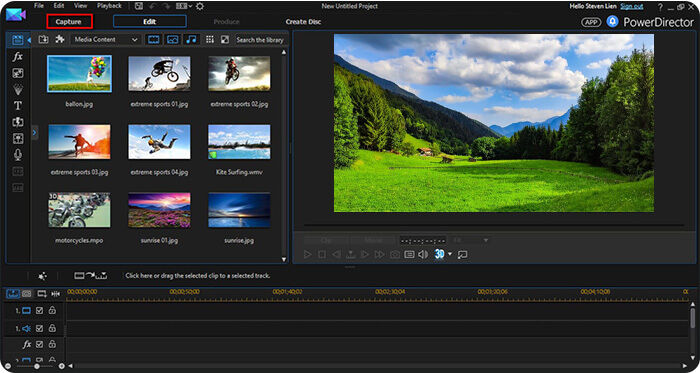700x373 pixels.
Task: Open the Particle Room in the sidebar
Action: point(18,89)
